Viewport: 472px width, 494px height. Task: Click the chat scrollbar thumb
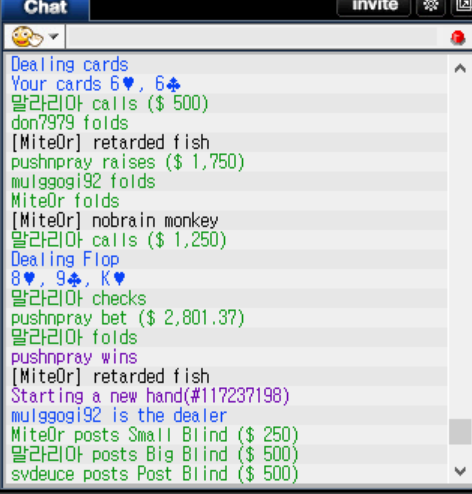tap(460, 432)
